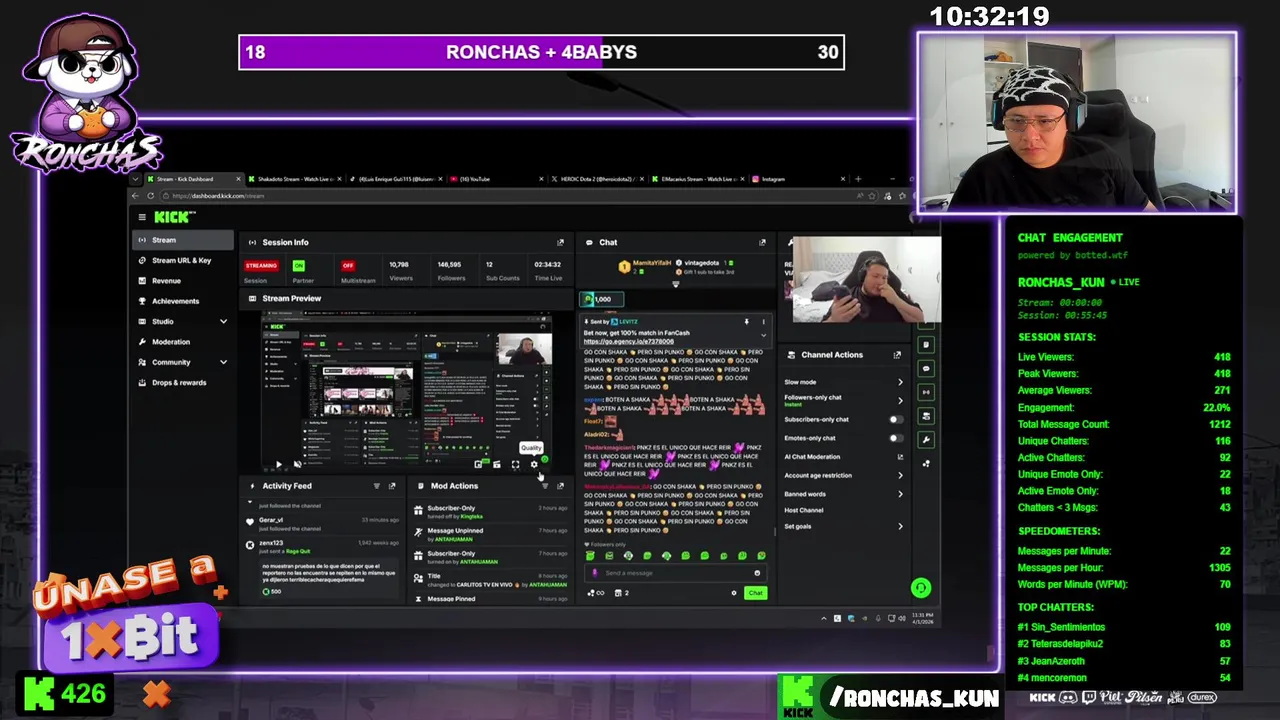Viewport: 1280px width, 720px height.
Task: Open the Banned words settings
Action: tap(843, 494)
